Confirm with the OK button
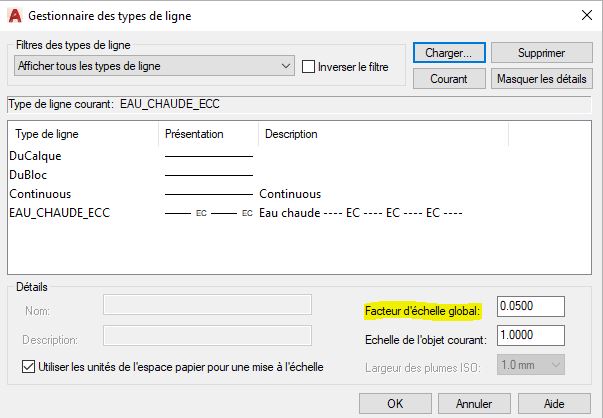Image resolution: width=603 pixels, height=418 pixels. click(x=395, y=404)
